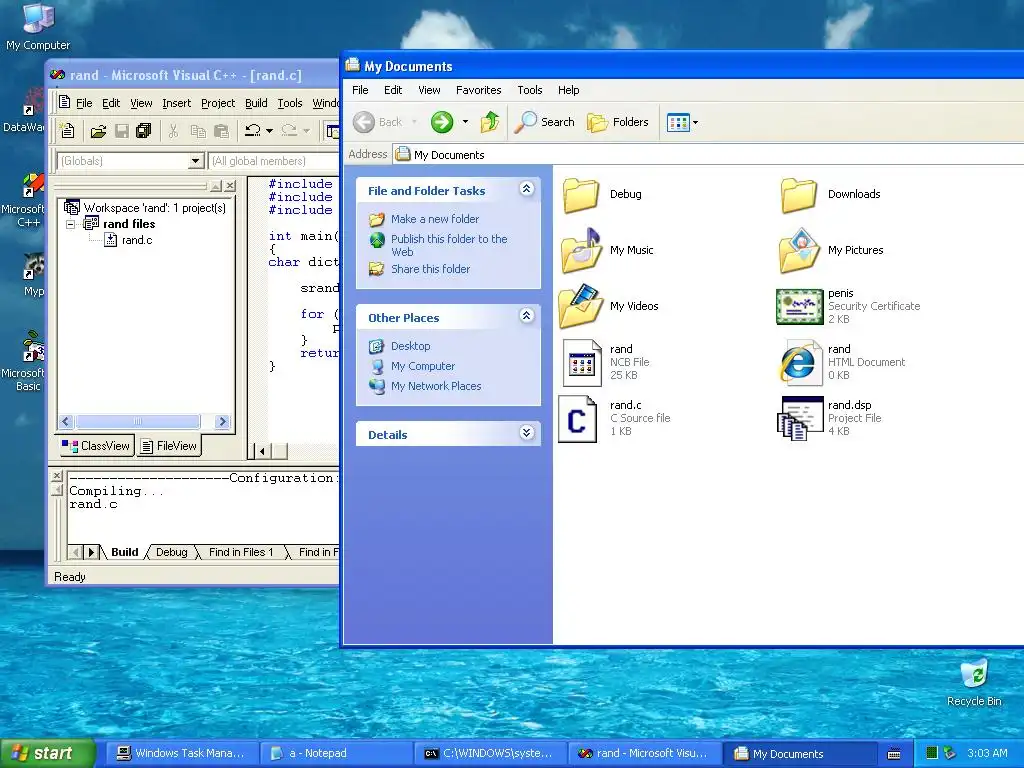
Task: Click the workspace pane horizontal scrollbar thumb
Action: pos(137,422)
